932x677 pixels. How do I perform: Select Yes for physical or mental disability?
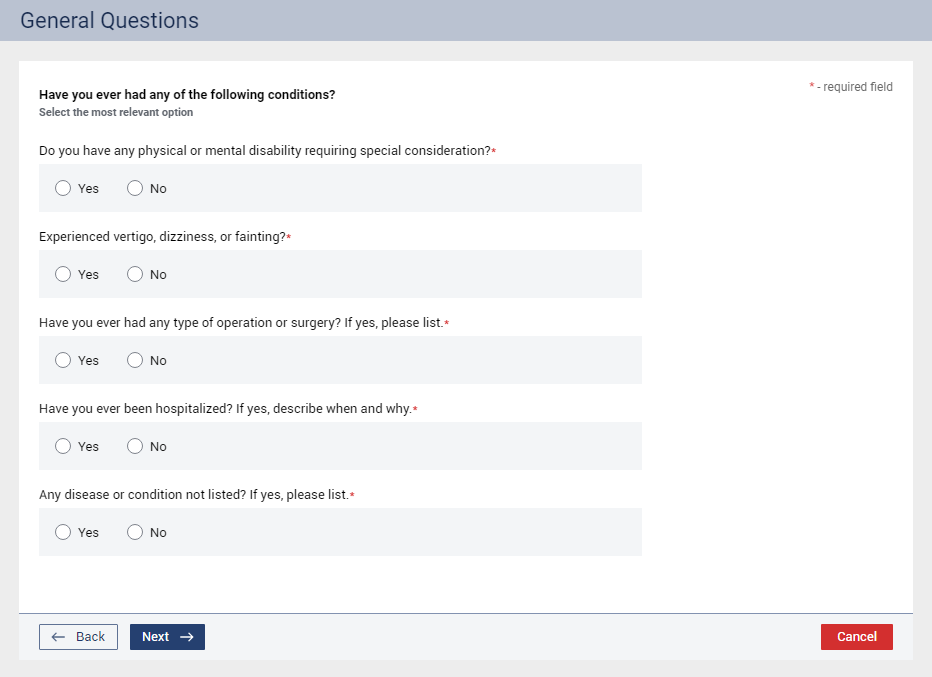click(x=63, y=188)
